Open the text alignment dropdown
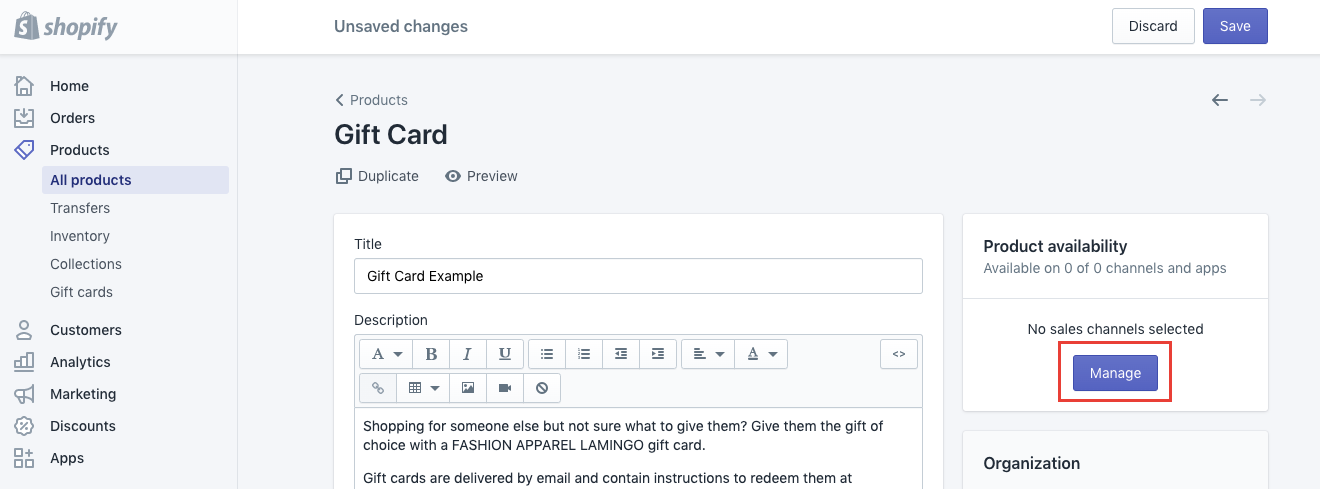This screenshot has width=1320, height=489. pyautogui.click(x=708, y=354)
